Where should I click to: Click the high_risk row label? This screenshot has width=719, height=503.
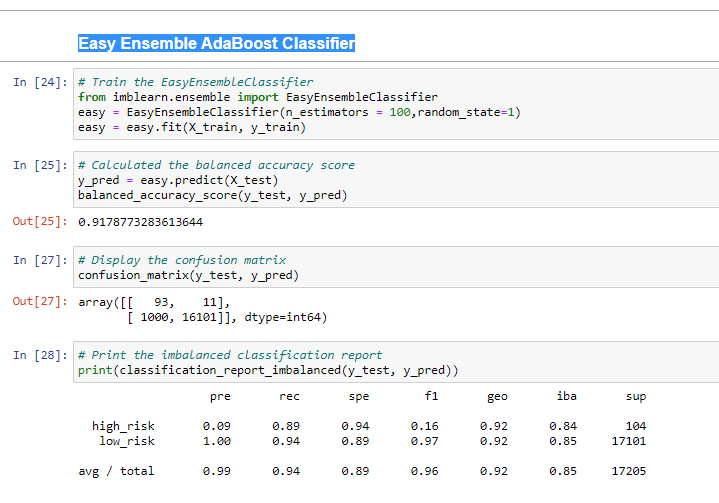tap(123, 426)
